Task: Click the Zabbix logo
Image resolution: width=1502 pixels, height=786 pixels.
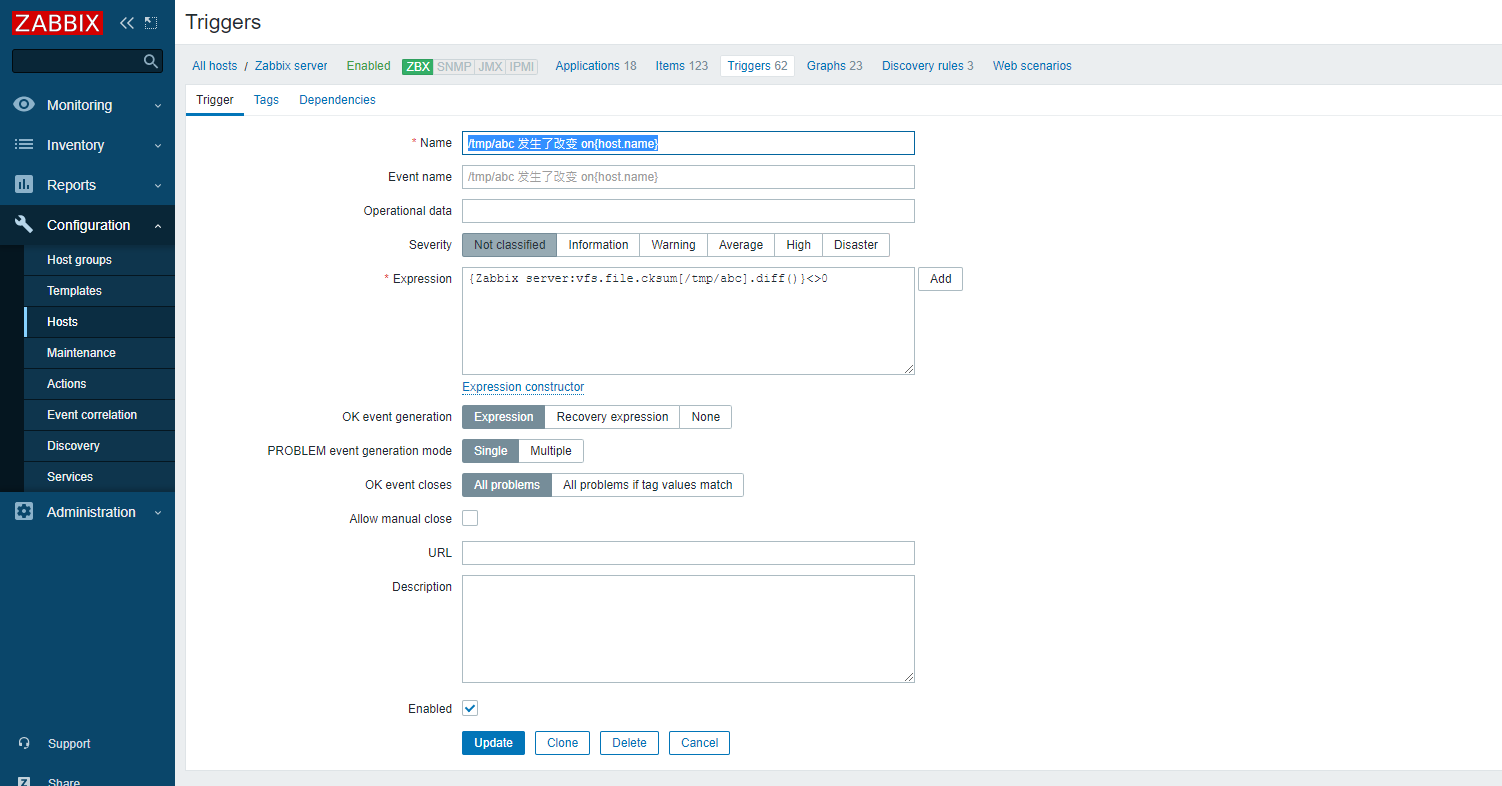Action: pyautogui.click(x=57, y=23)
